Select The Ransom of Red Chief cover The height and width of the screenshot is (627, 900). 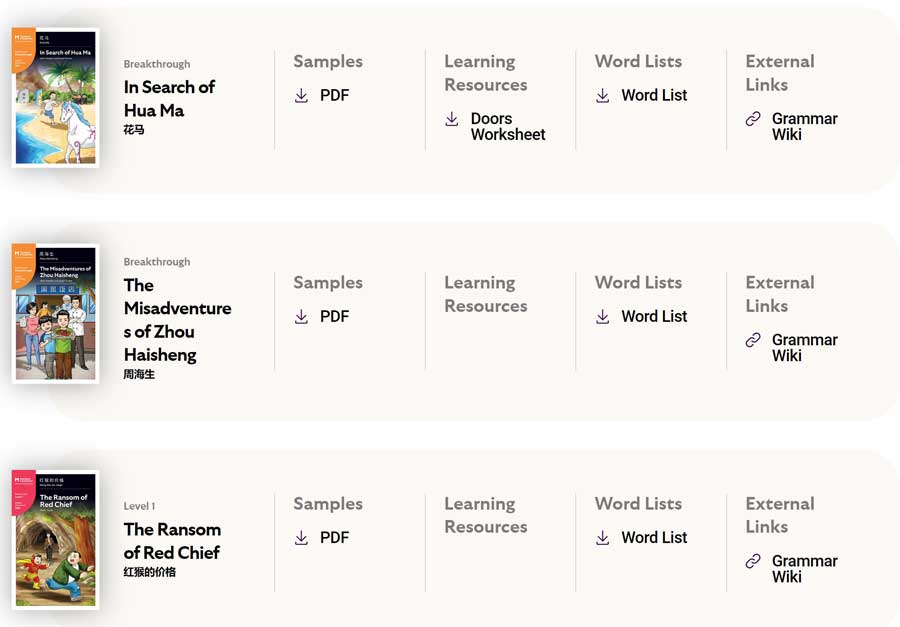55,539
